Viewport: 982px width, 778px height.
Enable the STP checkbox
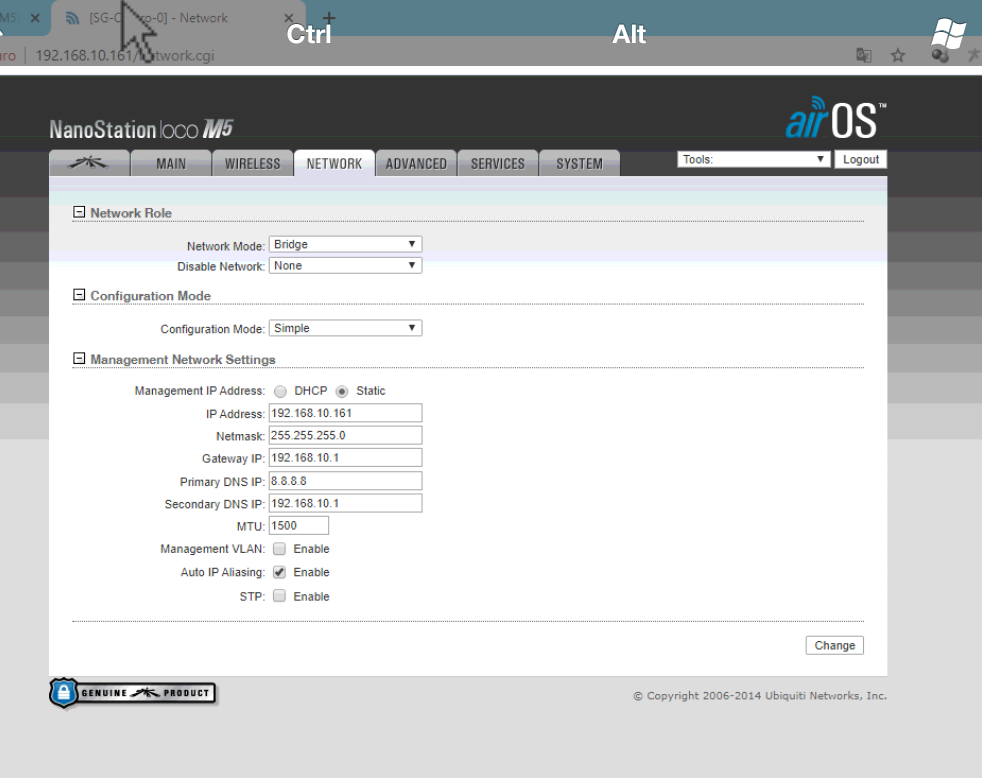pos(279,596)
